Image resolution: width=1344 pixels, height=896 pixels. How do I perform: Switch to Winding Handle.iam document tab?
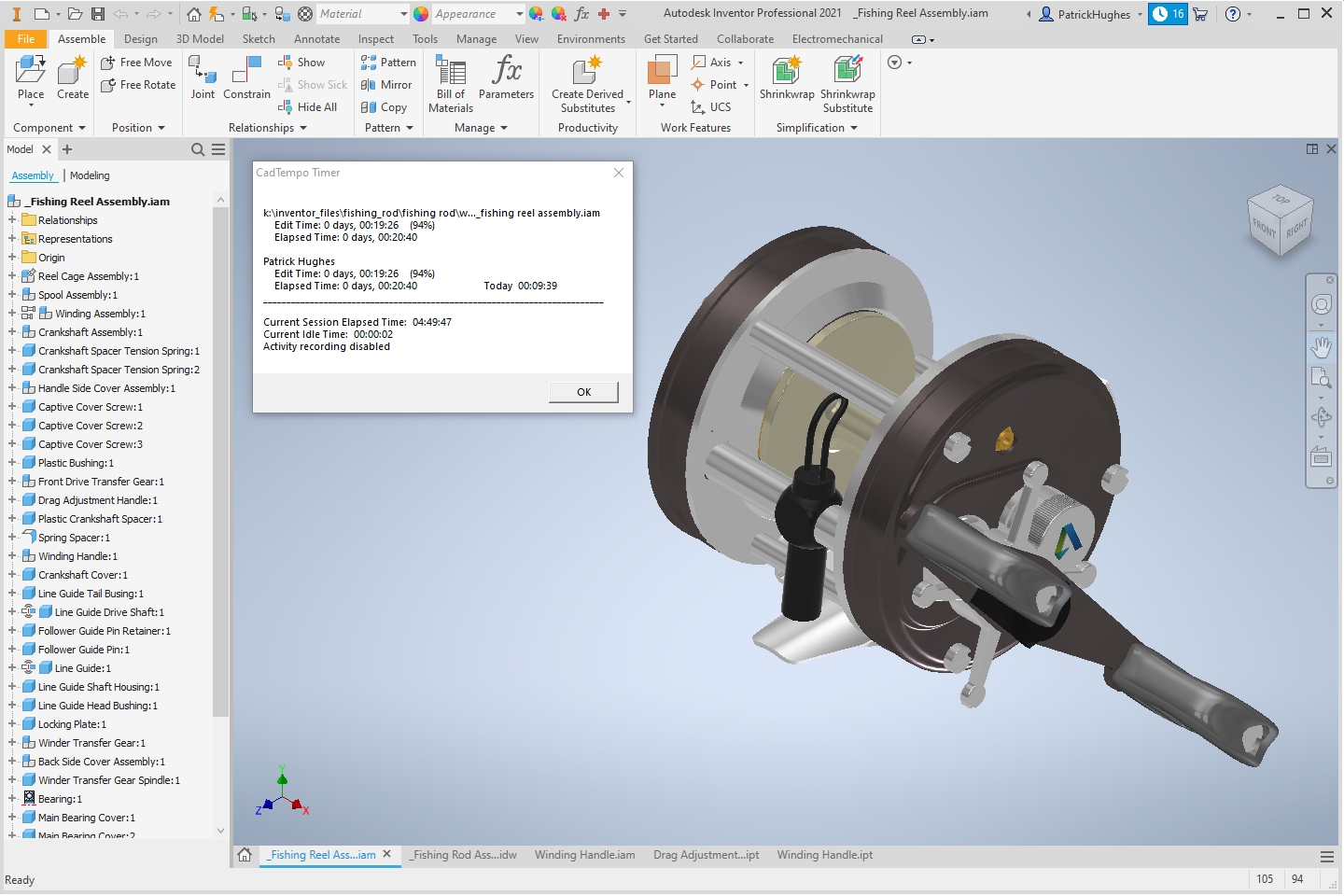584,855
